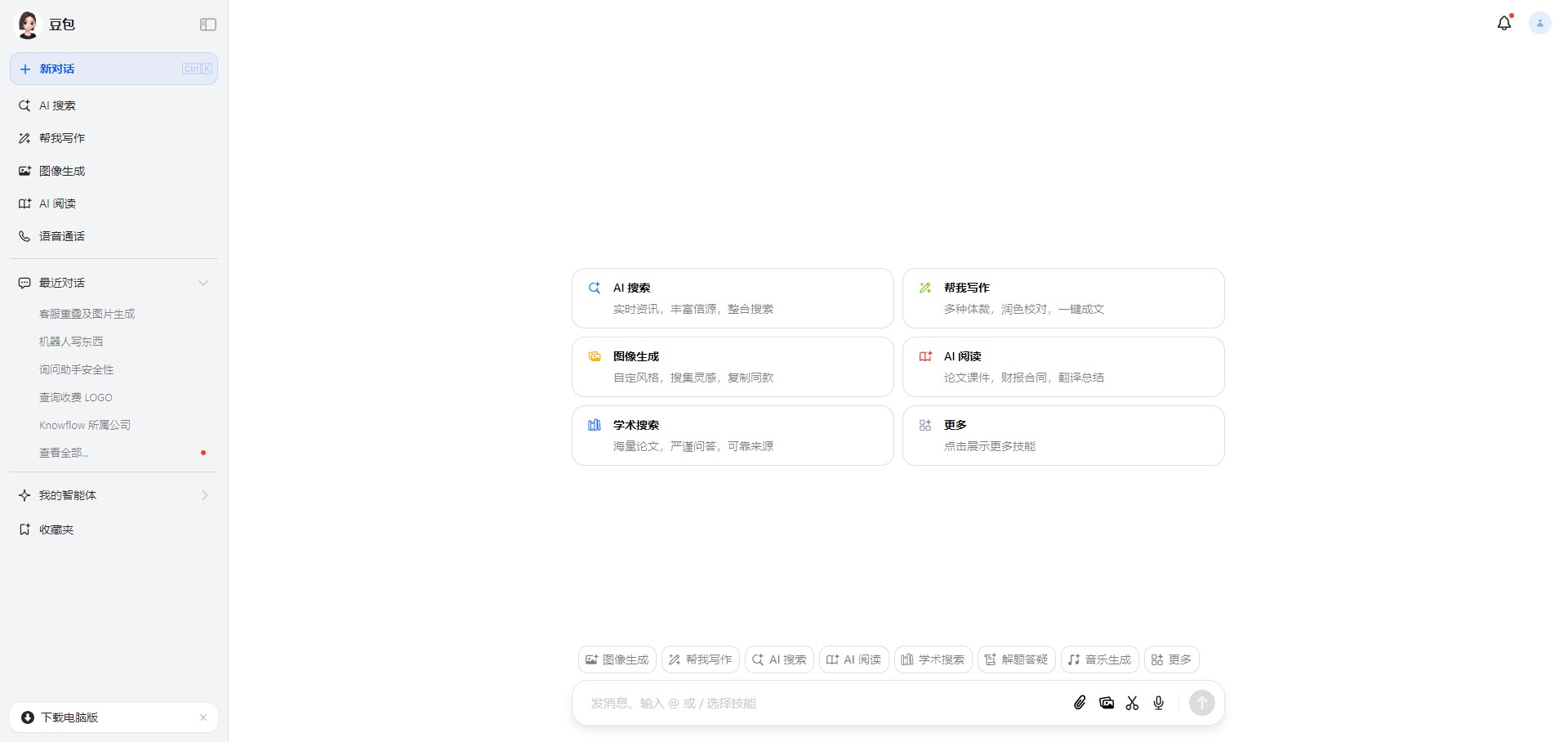
Task: Click the send arrow button
Action: coord(1201,703)
